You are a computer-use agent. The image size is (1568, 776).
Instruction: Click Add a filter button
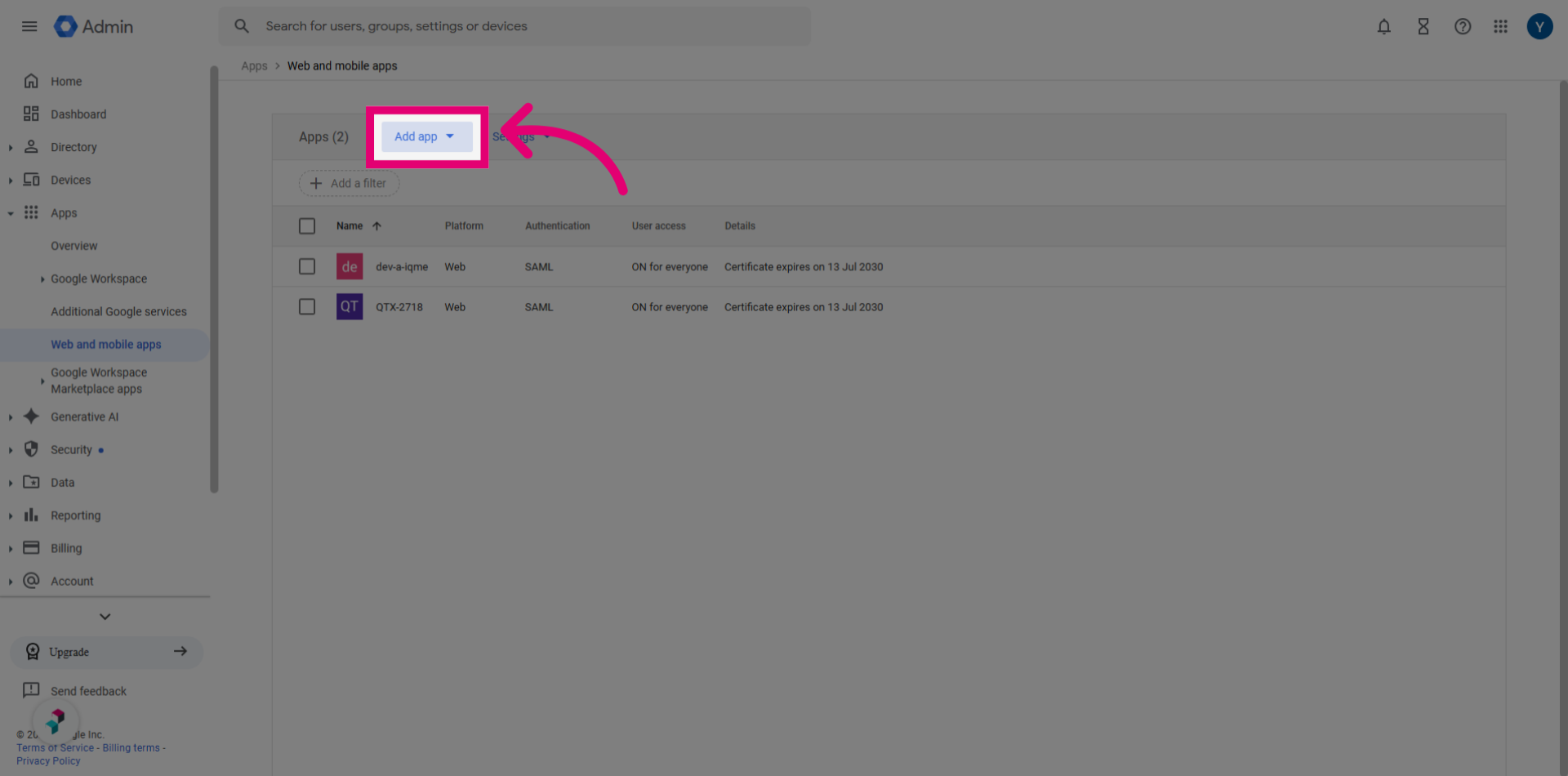[349, 183]
